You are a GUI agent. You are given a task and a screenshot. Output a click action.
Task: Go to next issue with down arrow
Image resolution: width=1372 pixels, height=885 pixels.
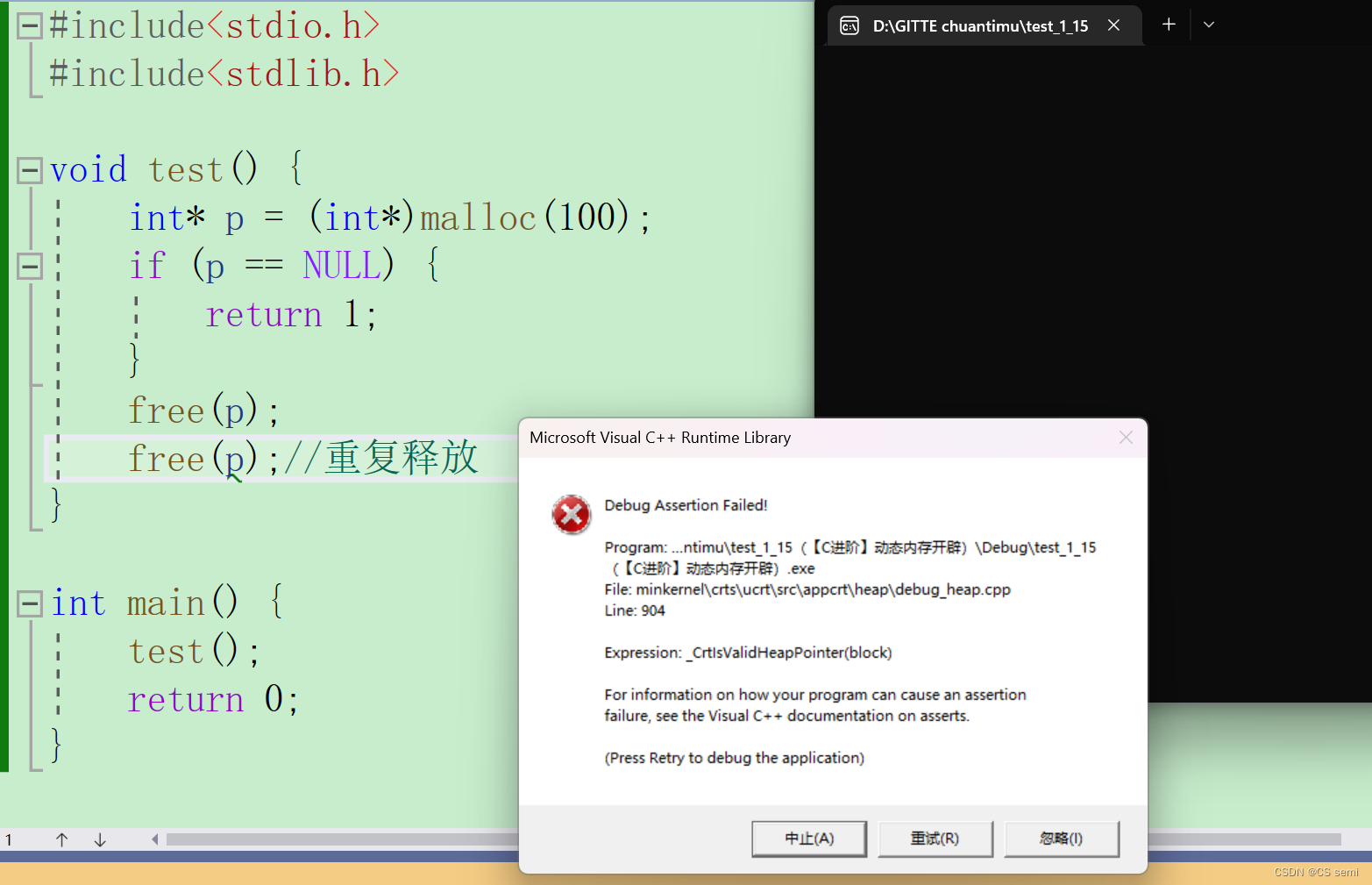100,839
